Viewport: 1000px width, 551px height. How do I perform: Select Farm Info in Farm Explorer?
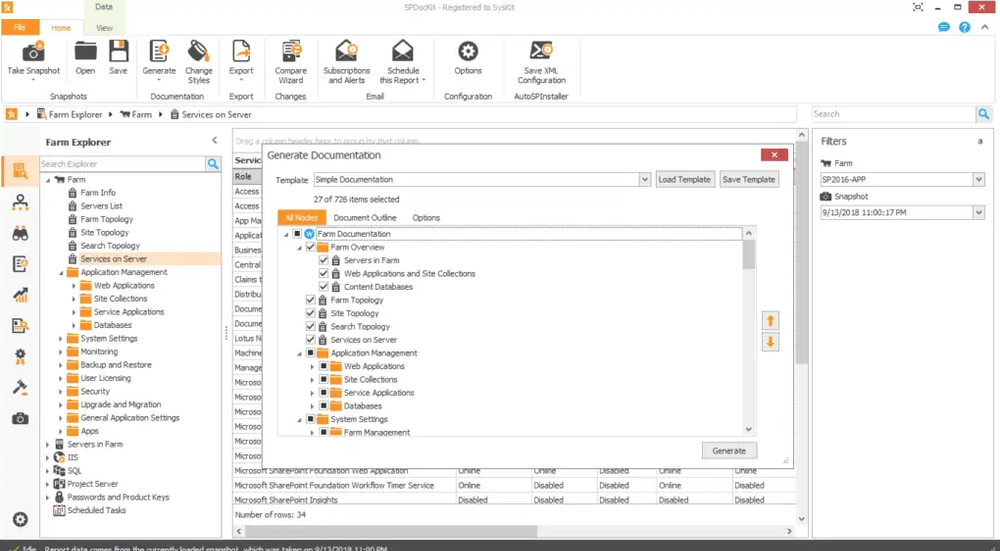pos(98,193)
